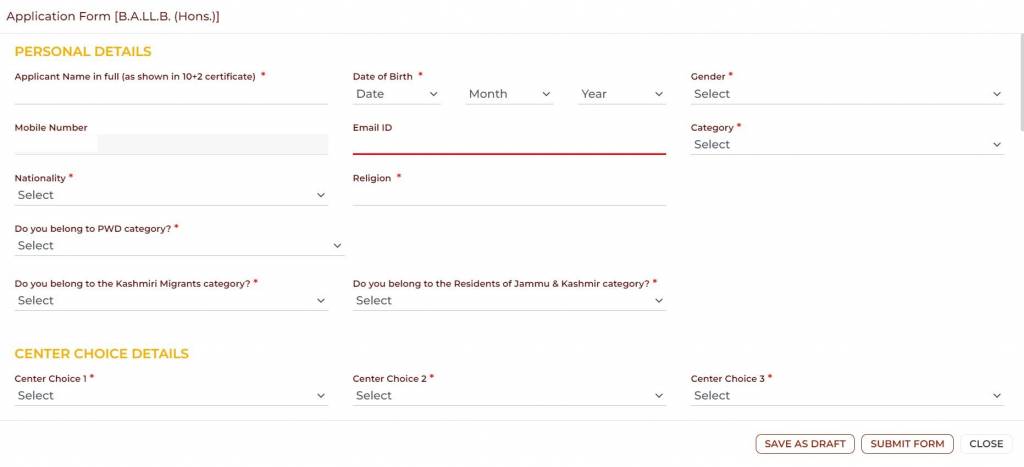
Task: Open the Kashmiri Migrants category dropdown
Action: (171, 301)
